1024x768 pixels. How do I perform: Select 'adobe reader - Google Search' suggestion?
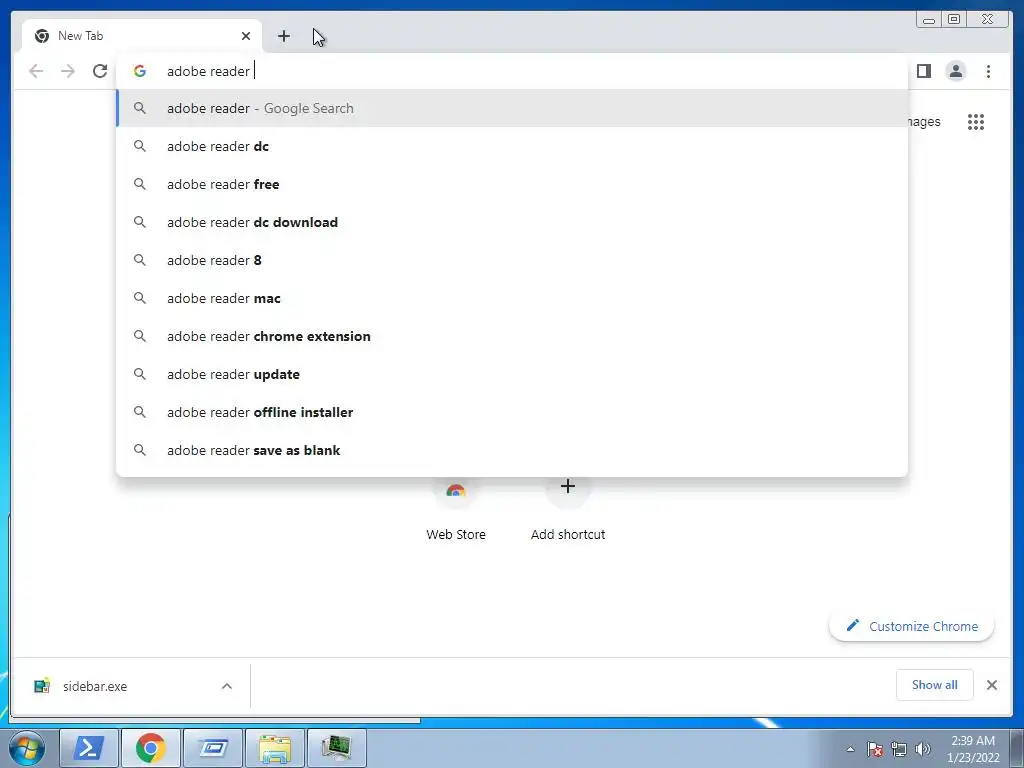pos(512,108)
